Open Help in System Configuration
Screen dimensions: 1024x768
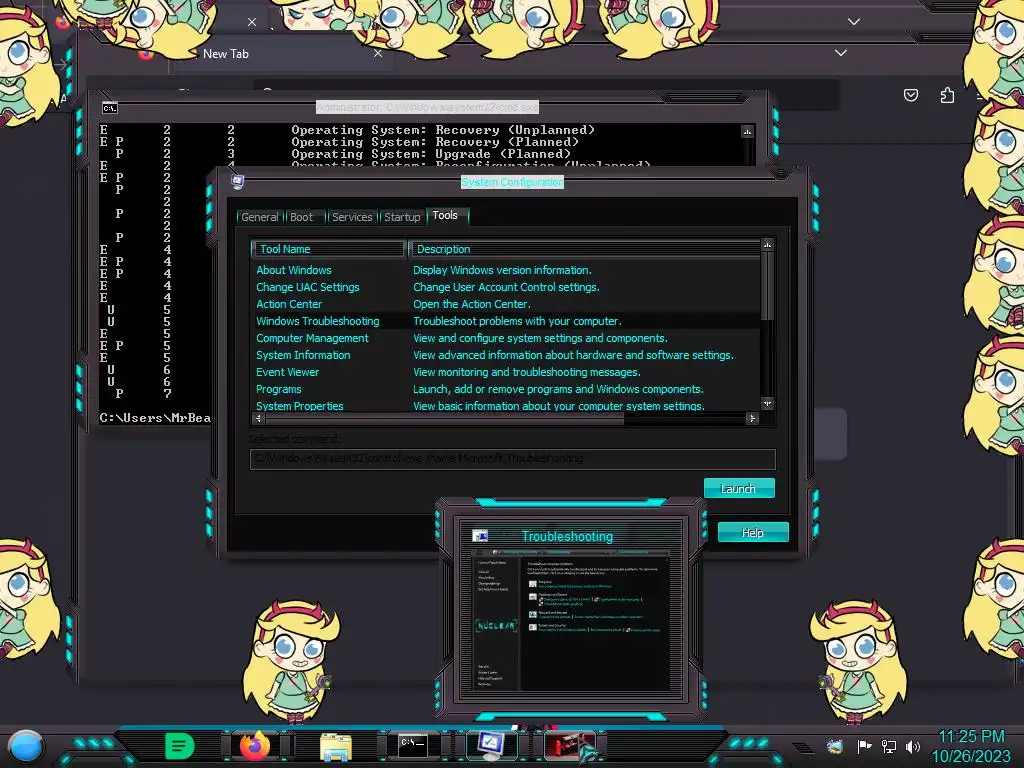click(753, 532)
